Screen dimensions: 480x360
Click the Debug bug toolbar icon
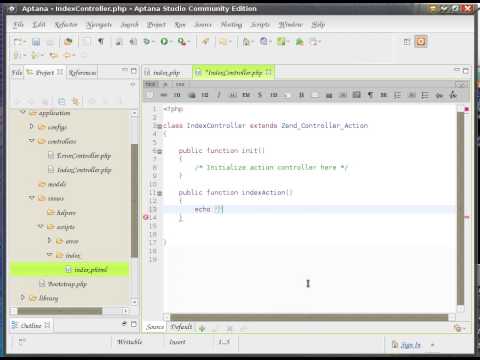[146, 42]
